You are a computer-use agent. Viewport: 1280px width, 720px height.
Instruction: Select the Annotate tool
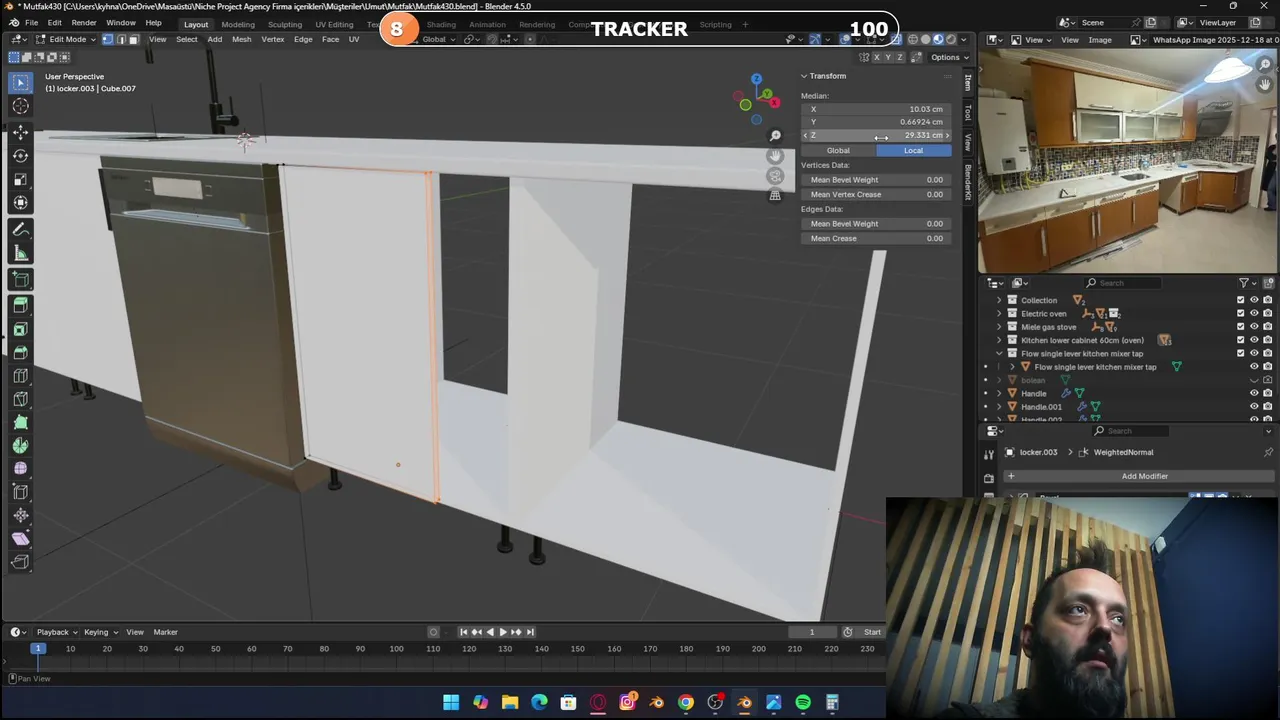click(x=20, y=229)
